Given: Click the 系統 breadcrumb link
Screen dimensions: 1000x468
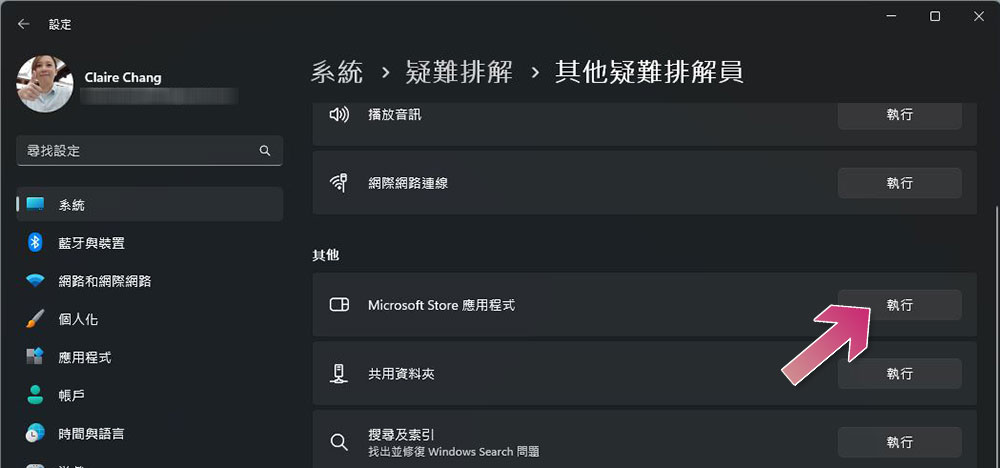Looking at the screenshot, I should [x=337, y=73].
